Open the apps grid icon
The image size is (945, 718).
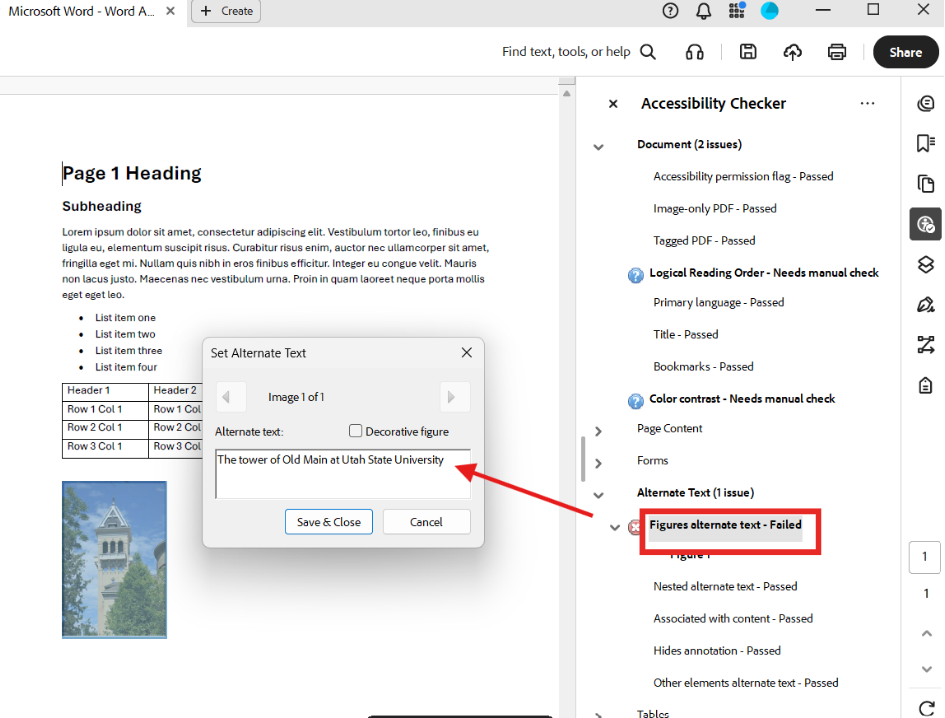pyautogui.click(x=736, y=10)
